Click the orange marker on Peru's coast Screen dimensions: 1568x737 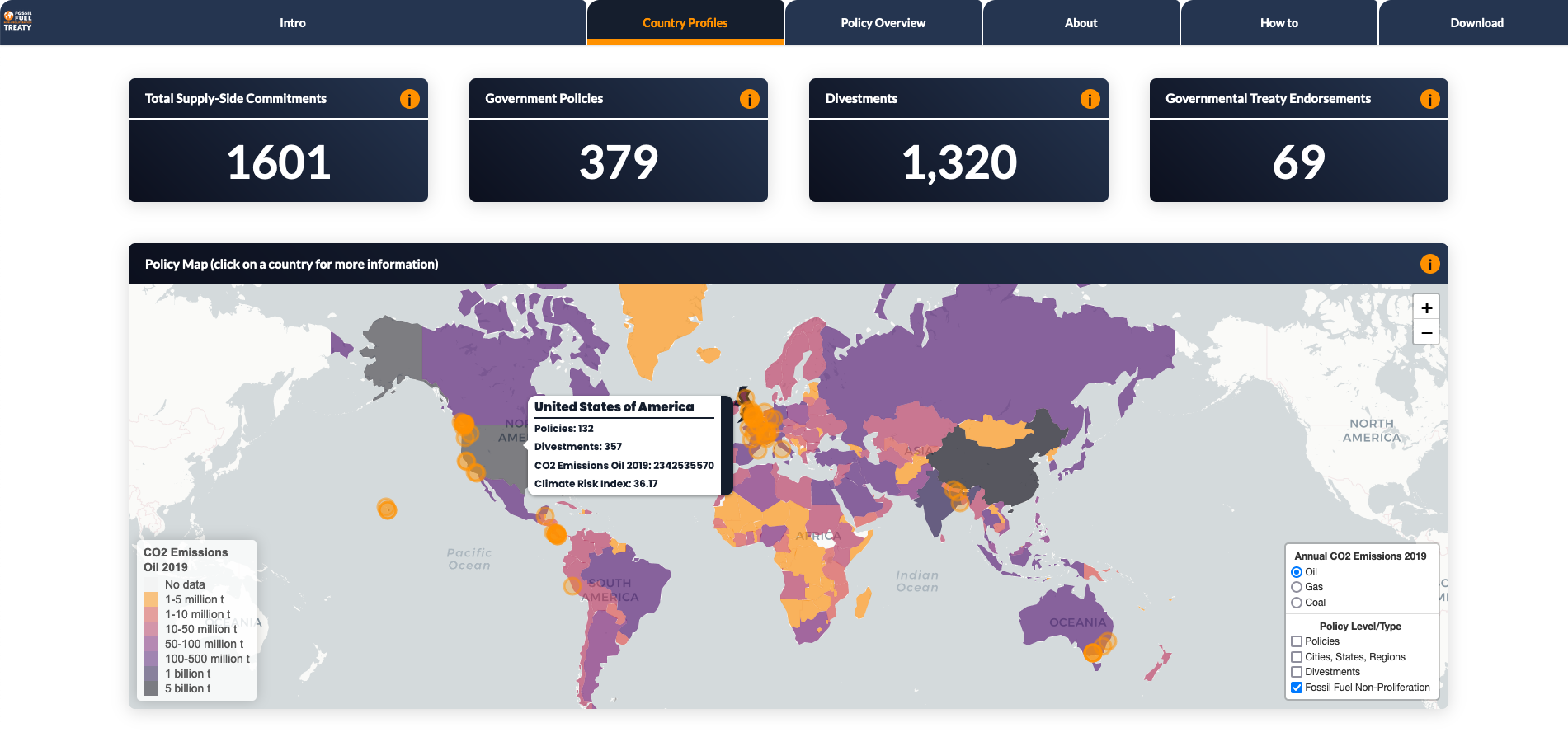pyautogui.click(x=572, y=586)
